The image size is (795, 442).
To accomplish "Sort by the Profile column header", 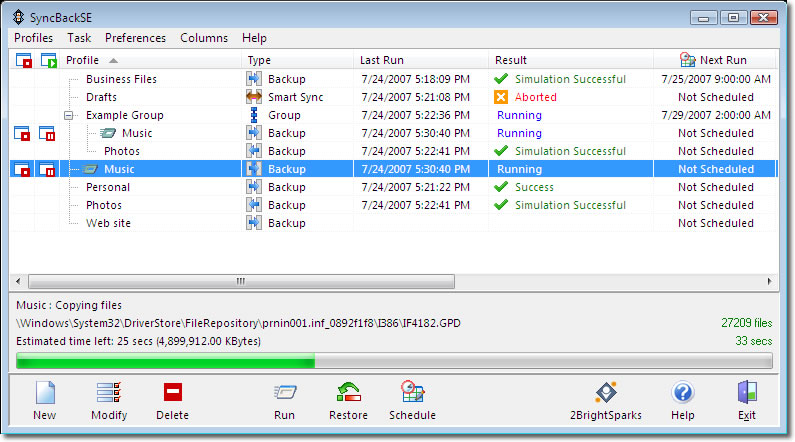I will tap(83, 60).
